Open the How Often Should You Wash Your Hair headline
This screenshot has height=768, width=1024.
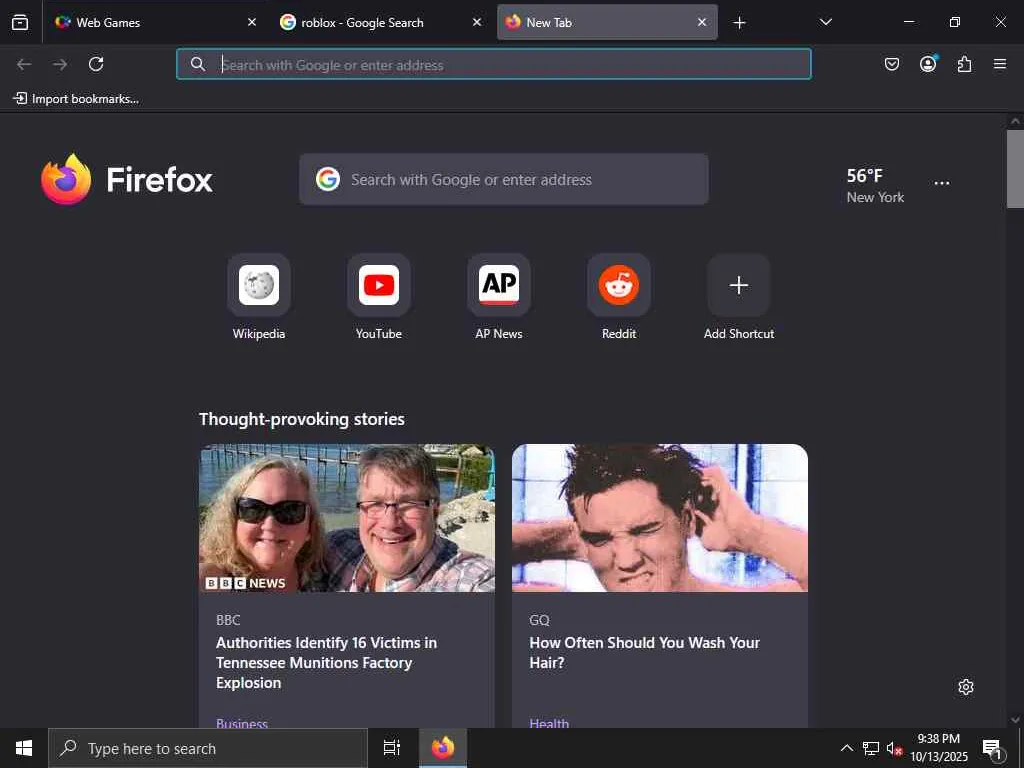(x=644, y=652)
